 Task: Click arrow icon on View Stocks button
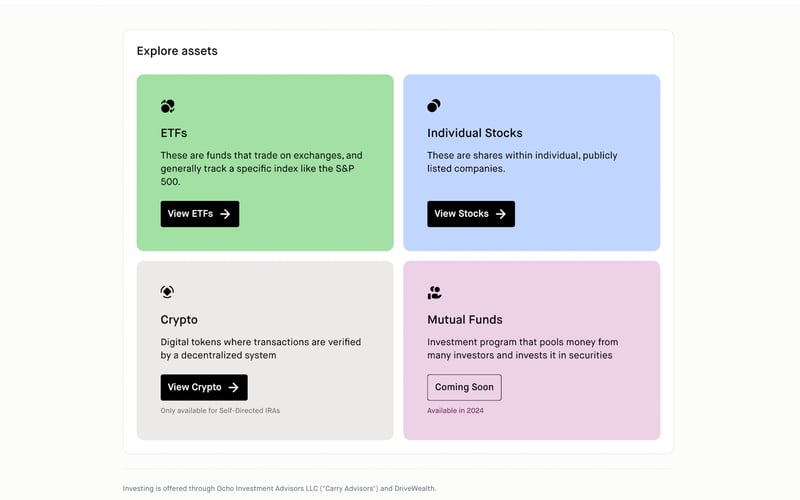(x=501, y=214)
